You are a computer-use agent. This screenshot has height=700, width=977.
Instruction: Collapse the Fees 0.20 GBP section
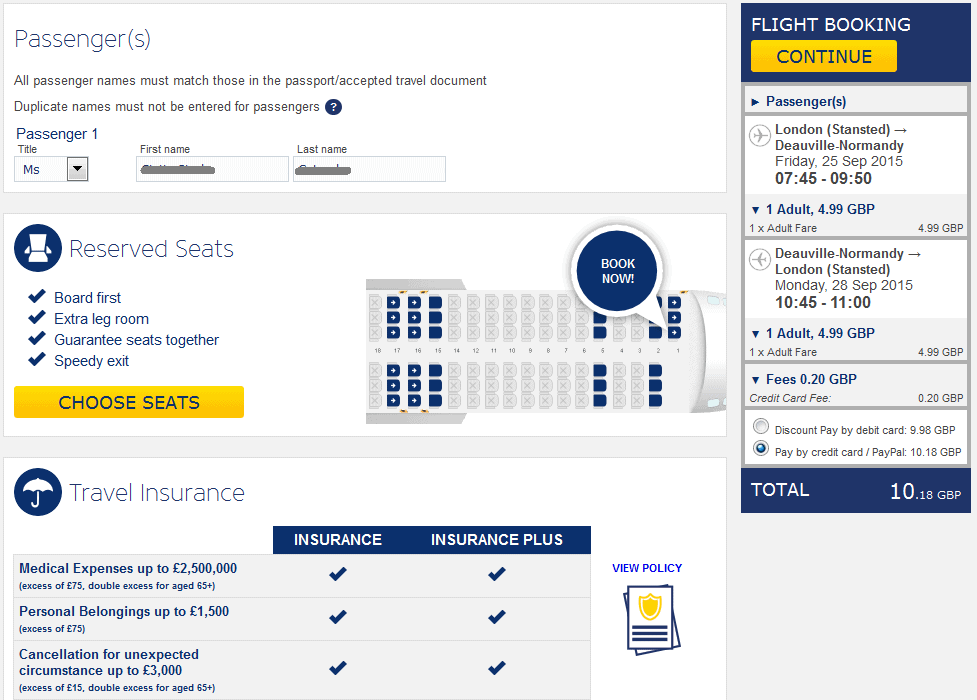(x=804, y=380)
